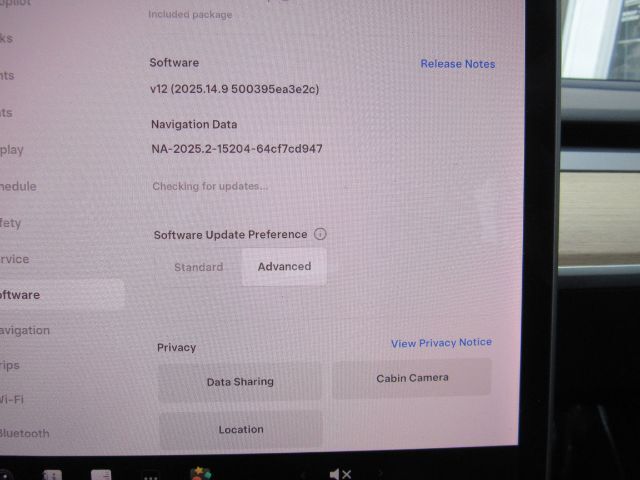Click the Included package text
This screenshot has width=640, height=480.
point(190,15)
